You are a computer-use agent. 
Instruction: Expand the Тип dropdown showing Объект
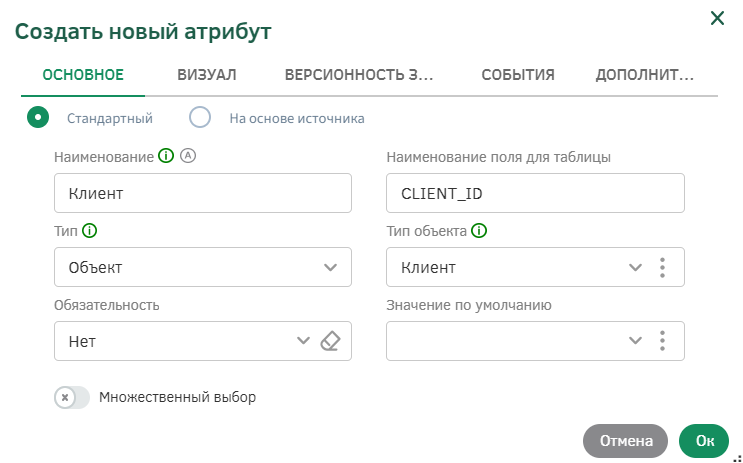point(203,267)
